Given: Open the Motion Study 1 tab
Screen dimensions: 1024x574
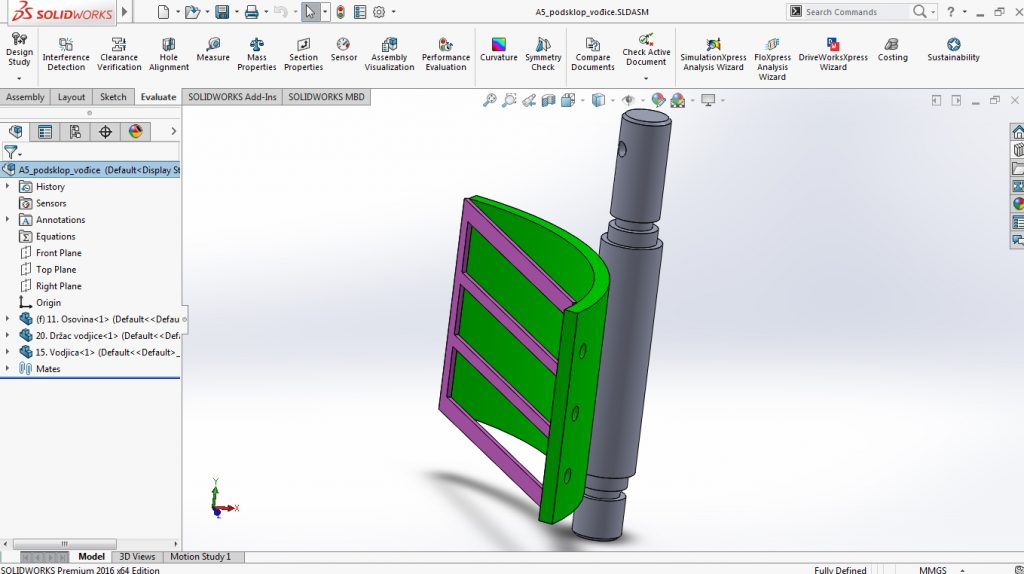Looking at the screenshot, I should point(200,556).
